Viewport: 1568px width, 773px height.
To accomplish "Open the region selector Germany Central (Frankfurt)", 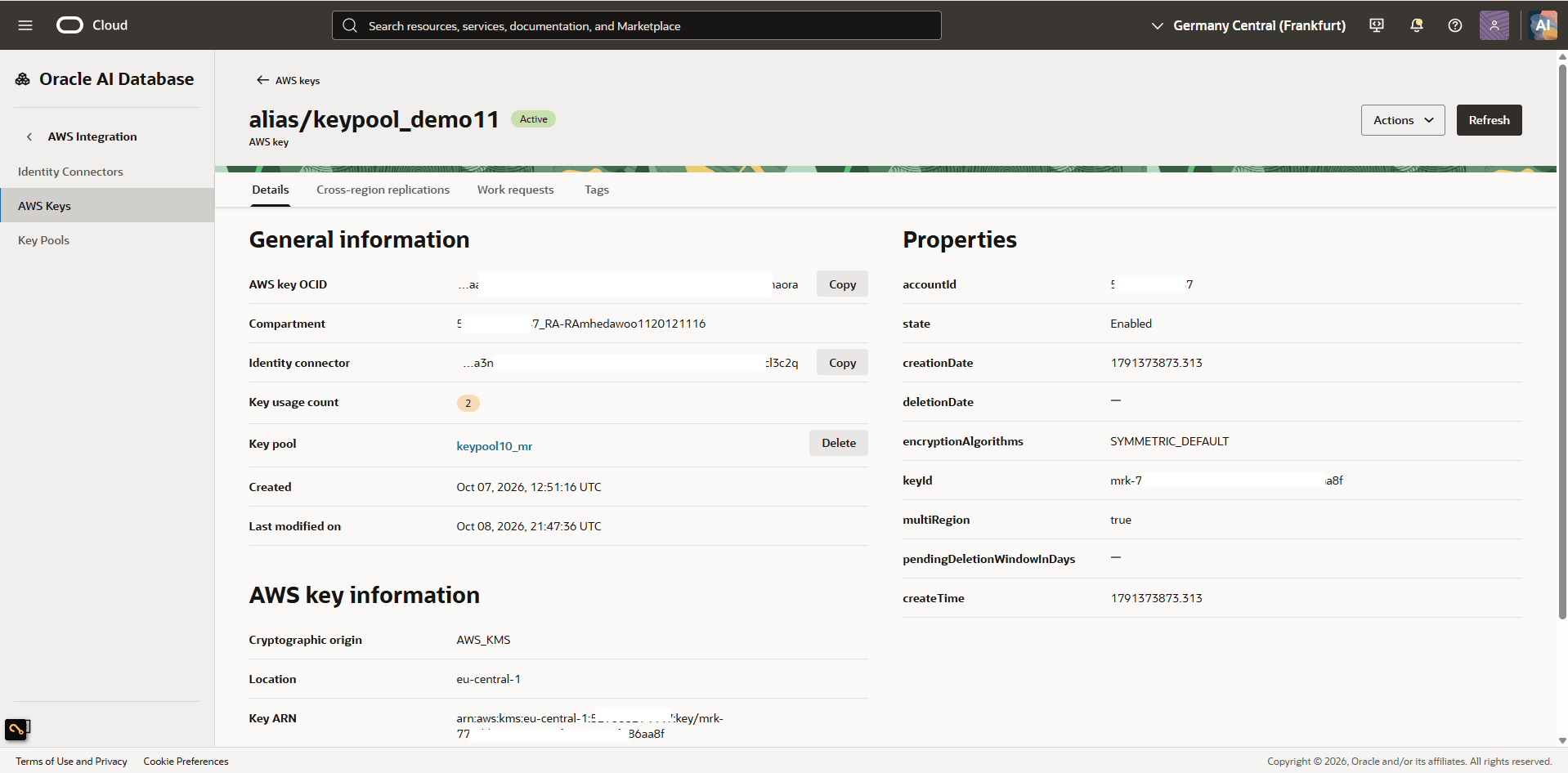I will 1248,25.
